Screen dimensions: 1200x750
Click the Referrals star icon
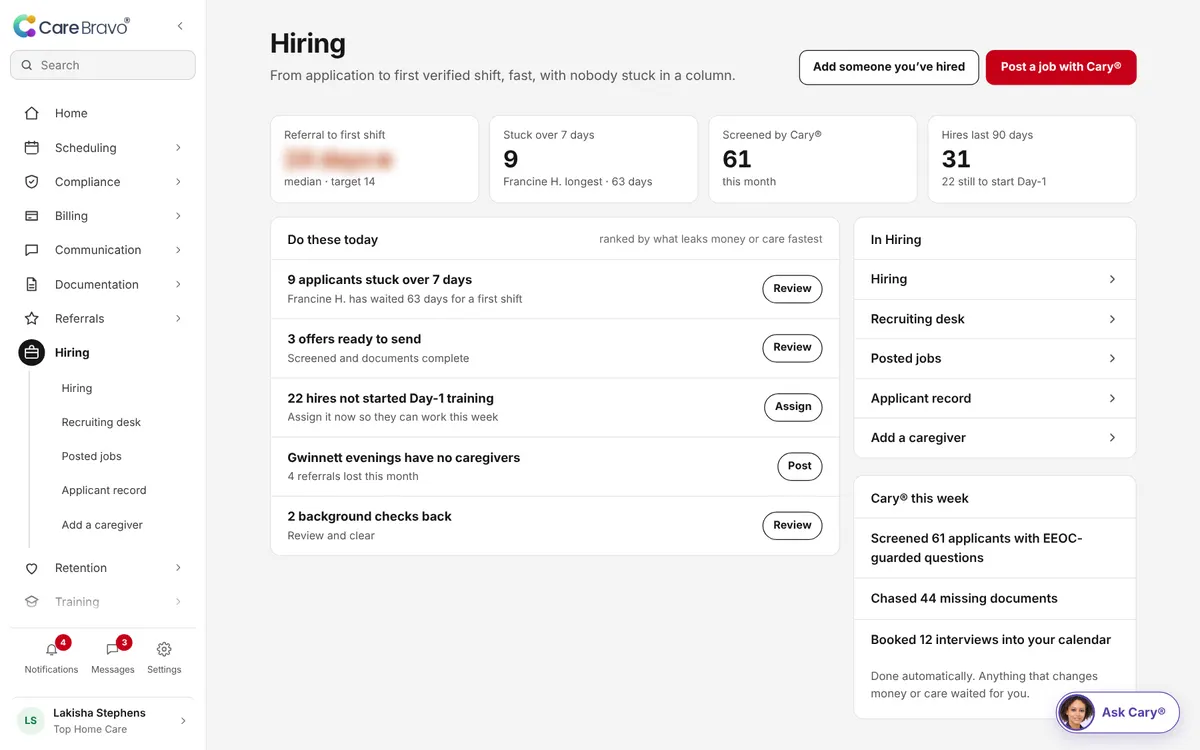click(x=32, y=318)
